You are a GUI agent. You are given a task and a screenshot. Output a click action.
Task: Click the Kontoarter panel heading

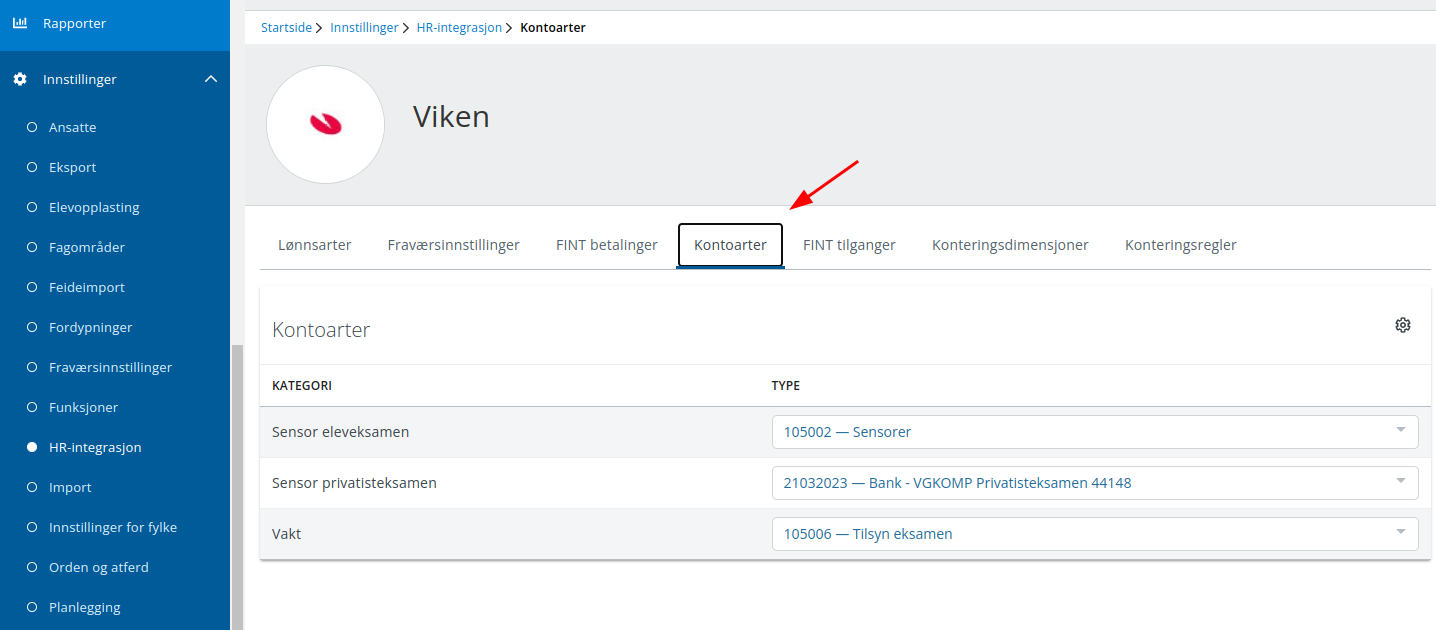[321, 329]
